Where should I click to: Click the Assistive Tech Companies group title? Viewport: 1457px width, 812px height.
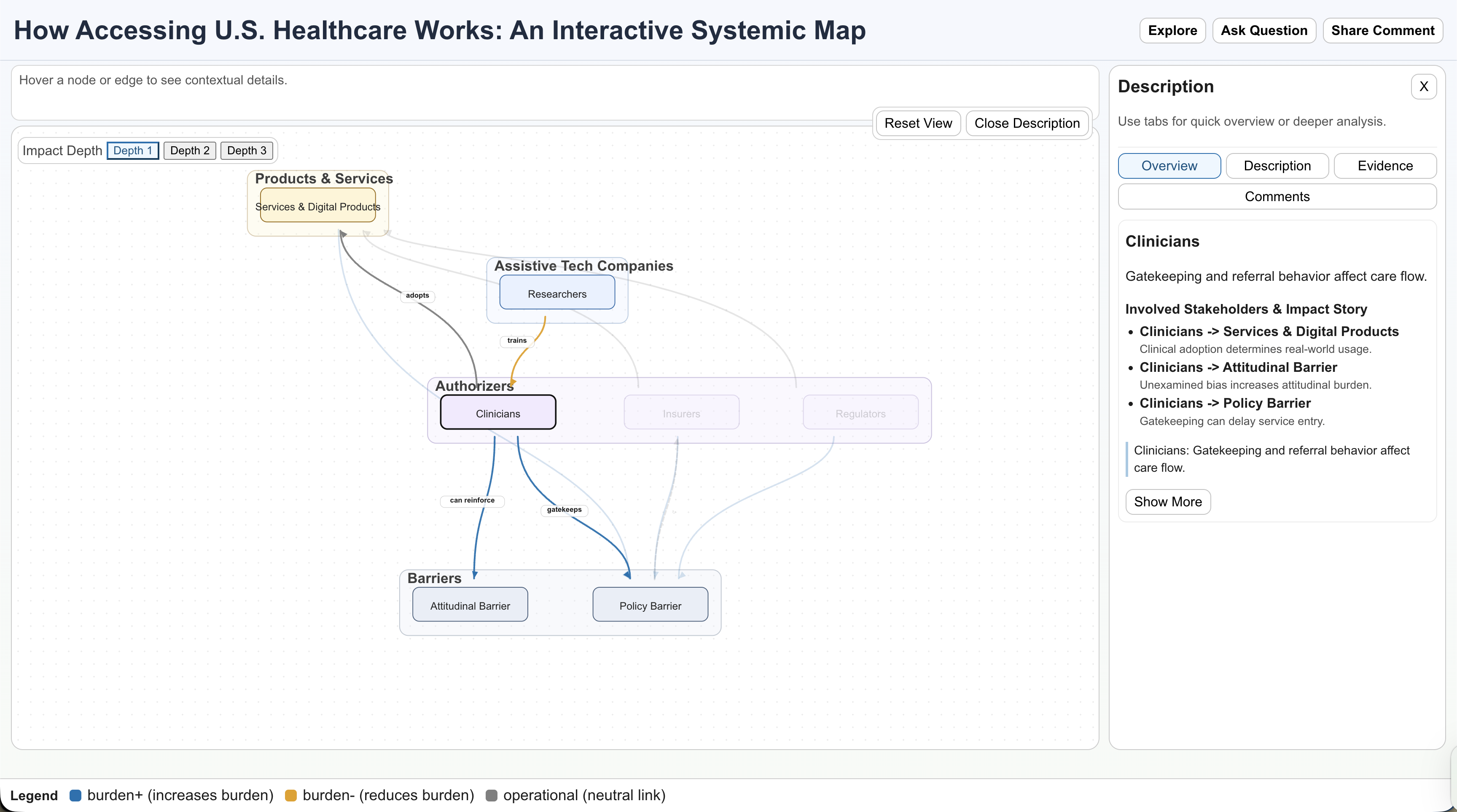(584, 266)
